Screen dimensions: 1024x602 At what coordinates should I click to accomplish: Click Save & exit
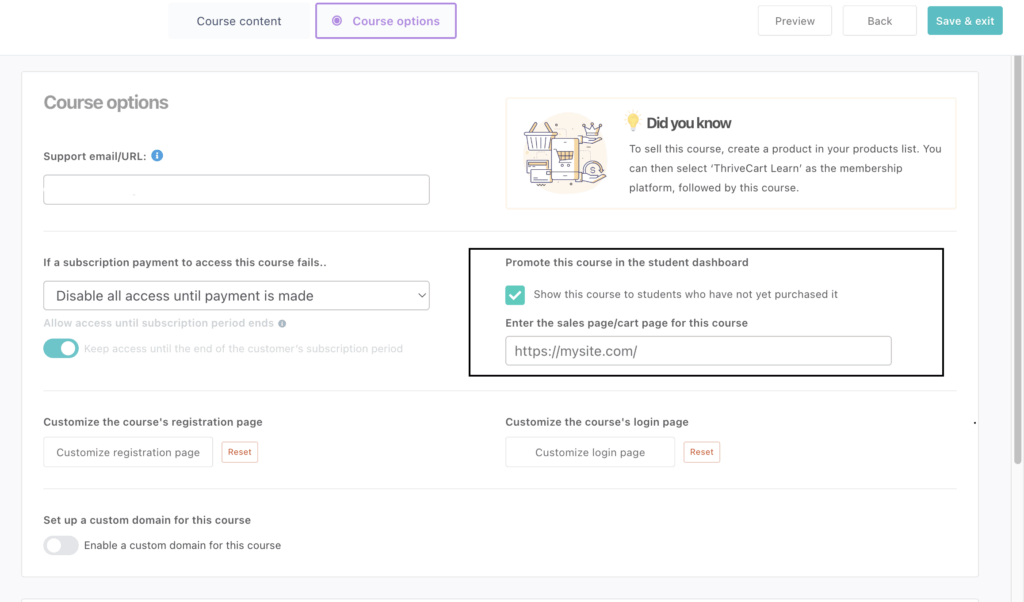(x=964, y=21)
